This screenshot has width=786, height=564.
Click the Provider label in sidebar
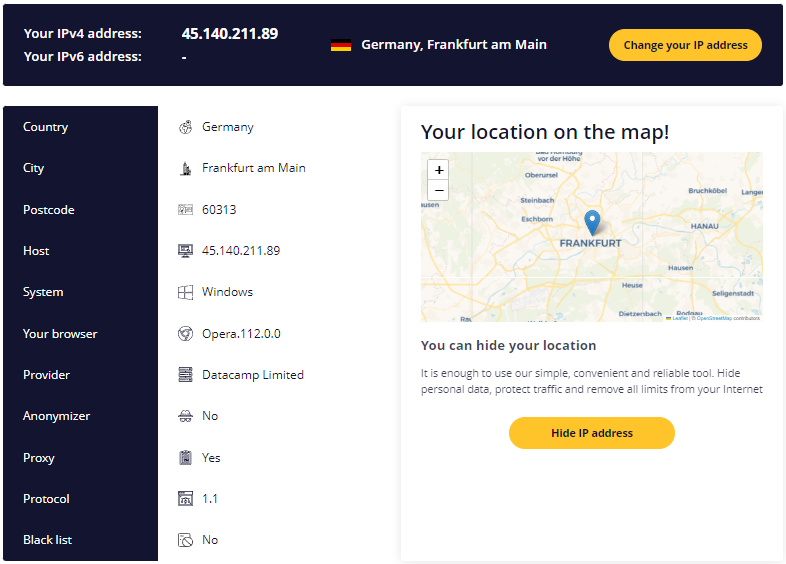[x=47, y=374]
